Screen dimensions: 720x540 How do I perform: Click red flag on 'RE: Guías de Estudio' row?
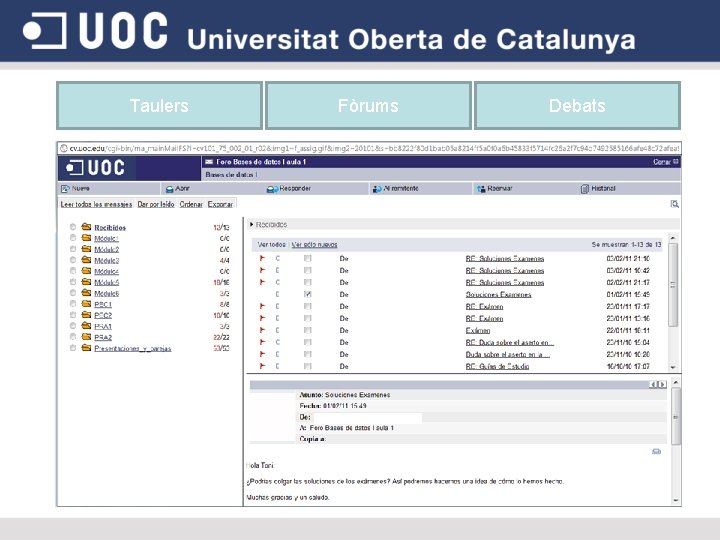[262, 366]
